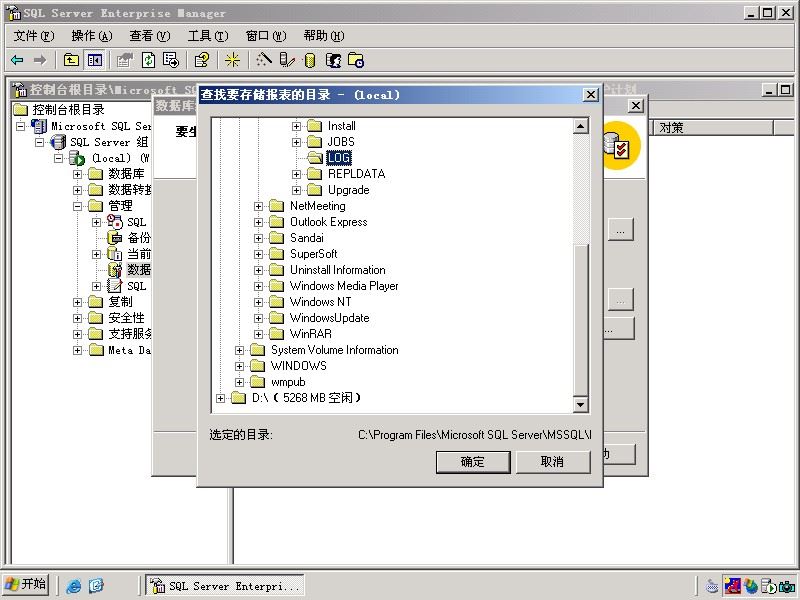Viewport: 800px width, 600px height.
Task: Select the 当前 activity icon in tree
Action: click(115, 254)
